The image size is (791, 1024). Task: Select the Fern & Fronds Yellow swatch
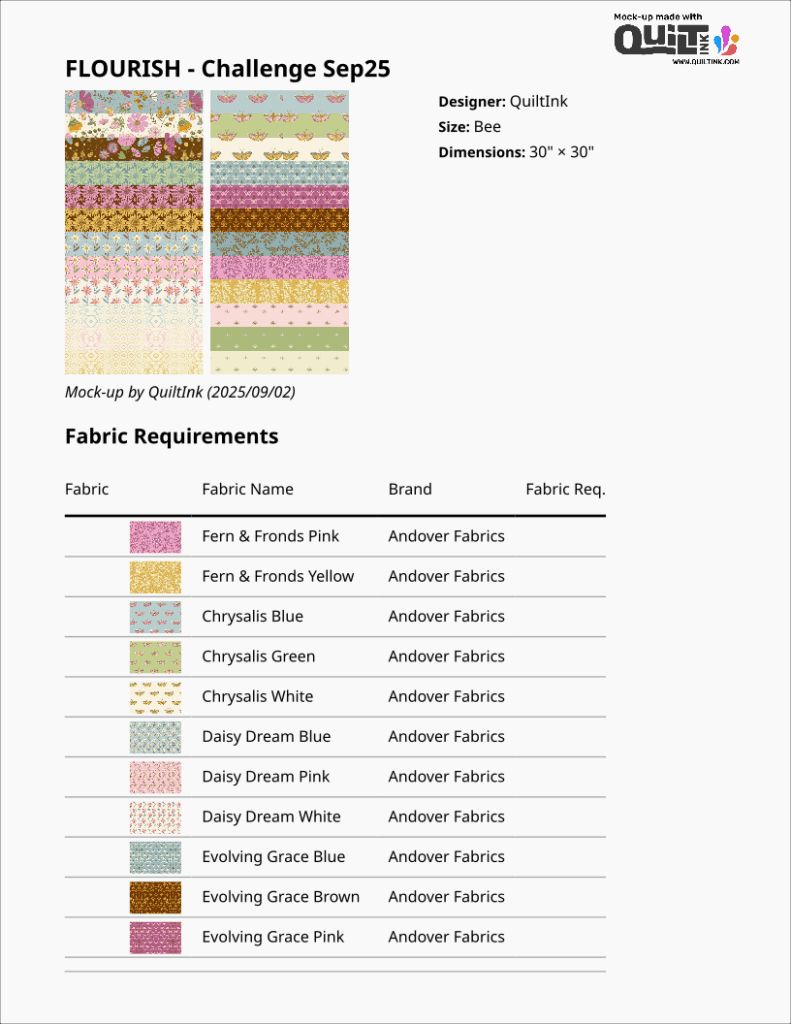pos(155,577)
